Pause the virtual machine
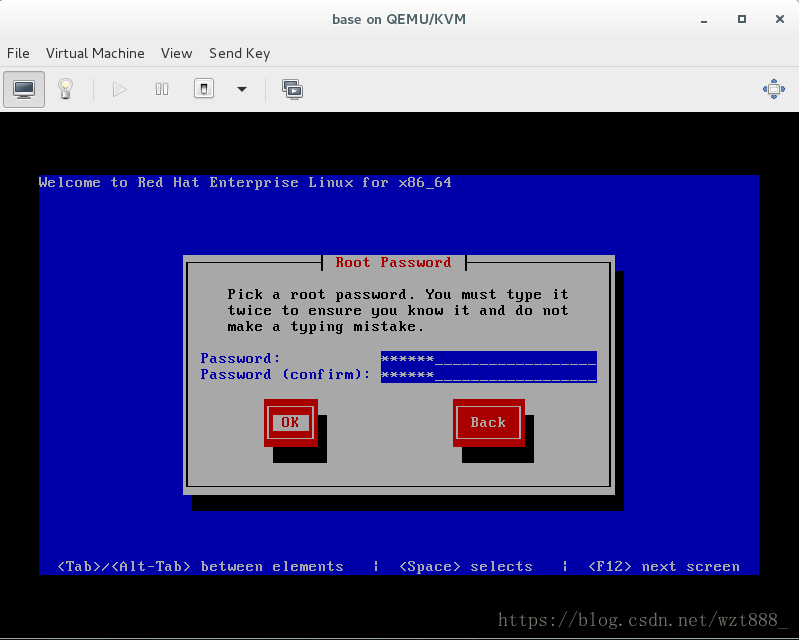 [162, 90]
